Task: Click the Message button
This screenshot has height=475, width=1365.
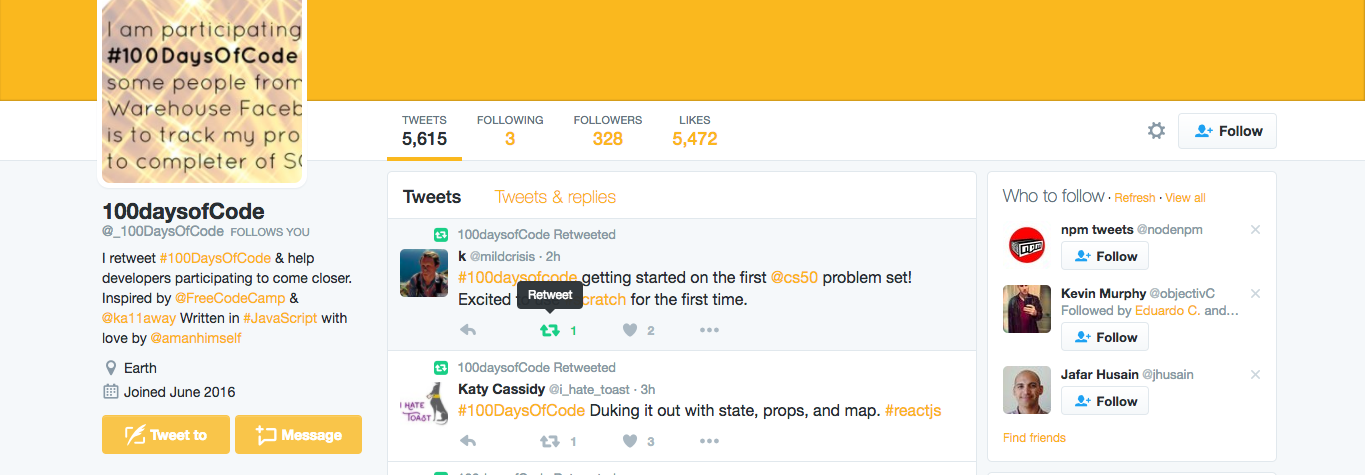Action: [298, 435]
